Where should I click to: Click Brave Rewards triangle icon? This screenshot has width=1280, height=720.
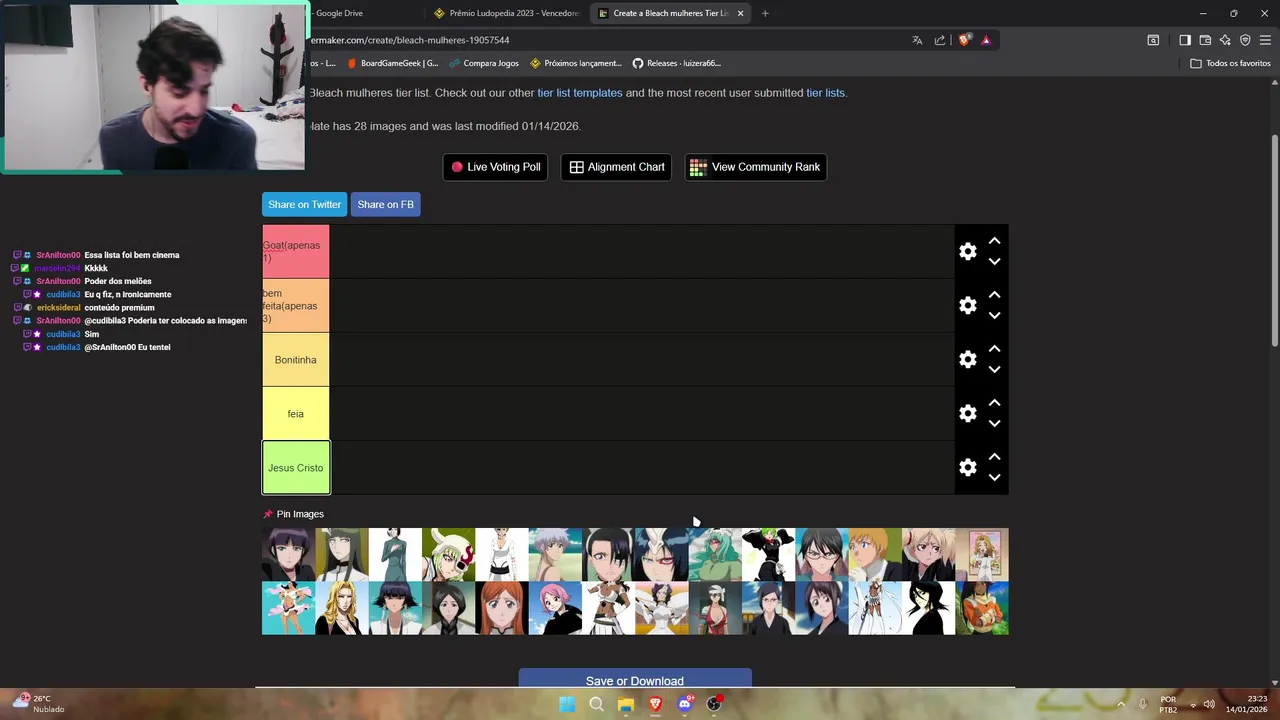986,40
